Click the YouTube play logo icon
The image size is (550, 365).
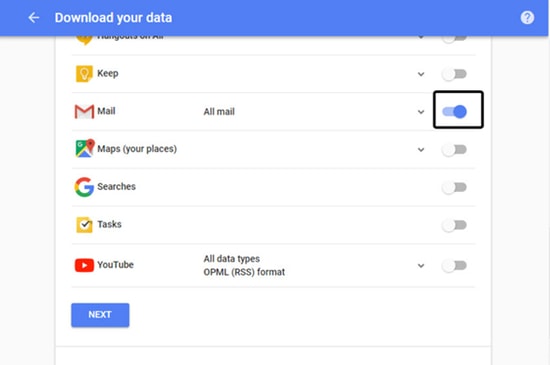[x=84, y=265]
